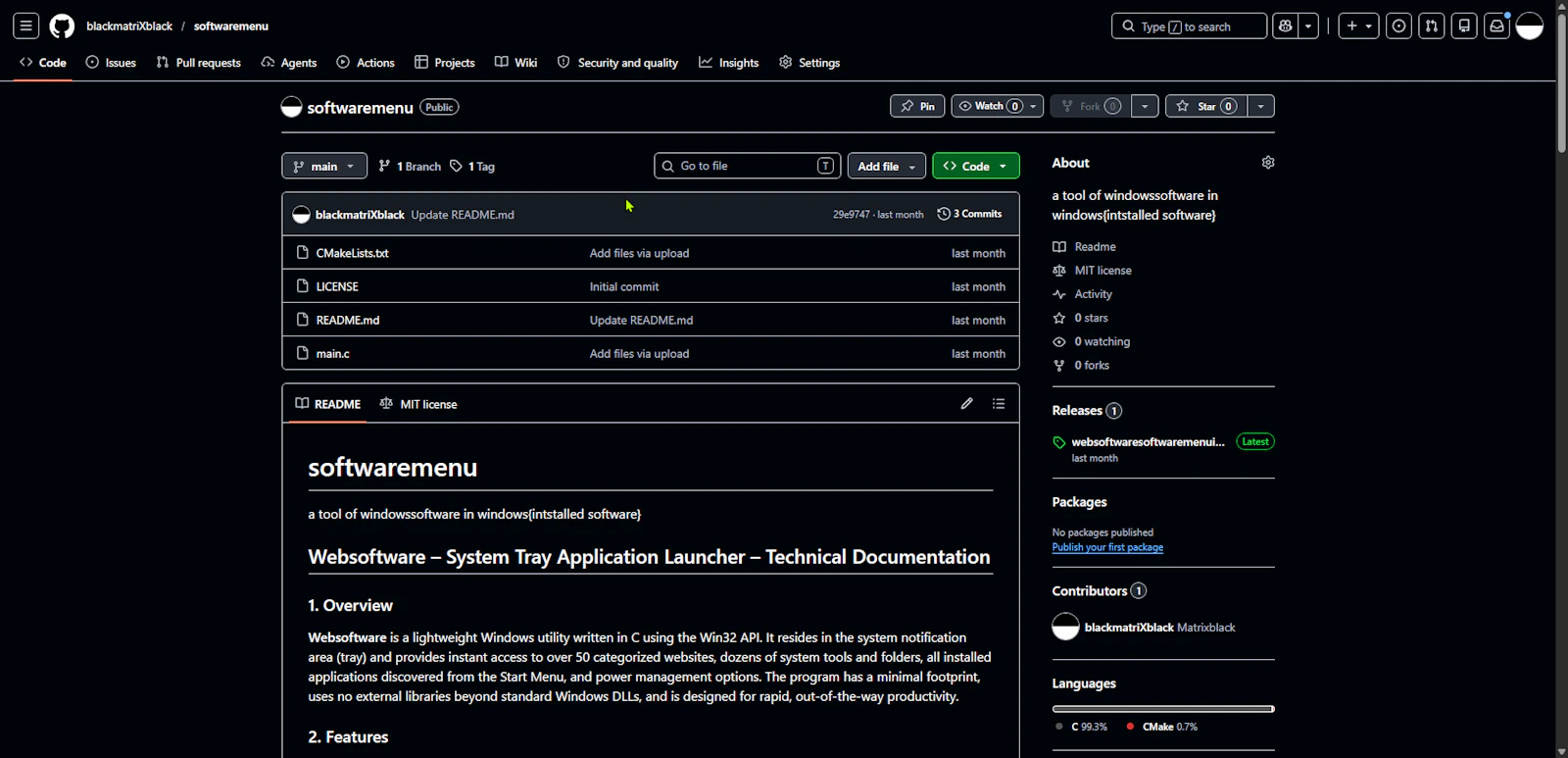Screen dimensions: 1568x758
Task: Open README outline list icon
Action: (999, 403)
